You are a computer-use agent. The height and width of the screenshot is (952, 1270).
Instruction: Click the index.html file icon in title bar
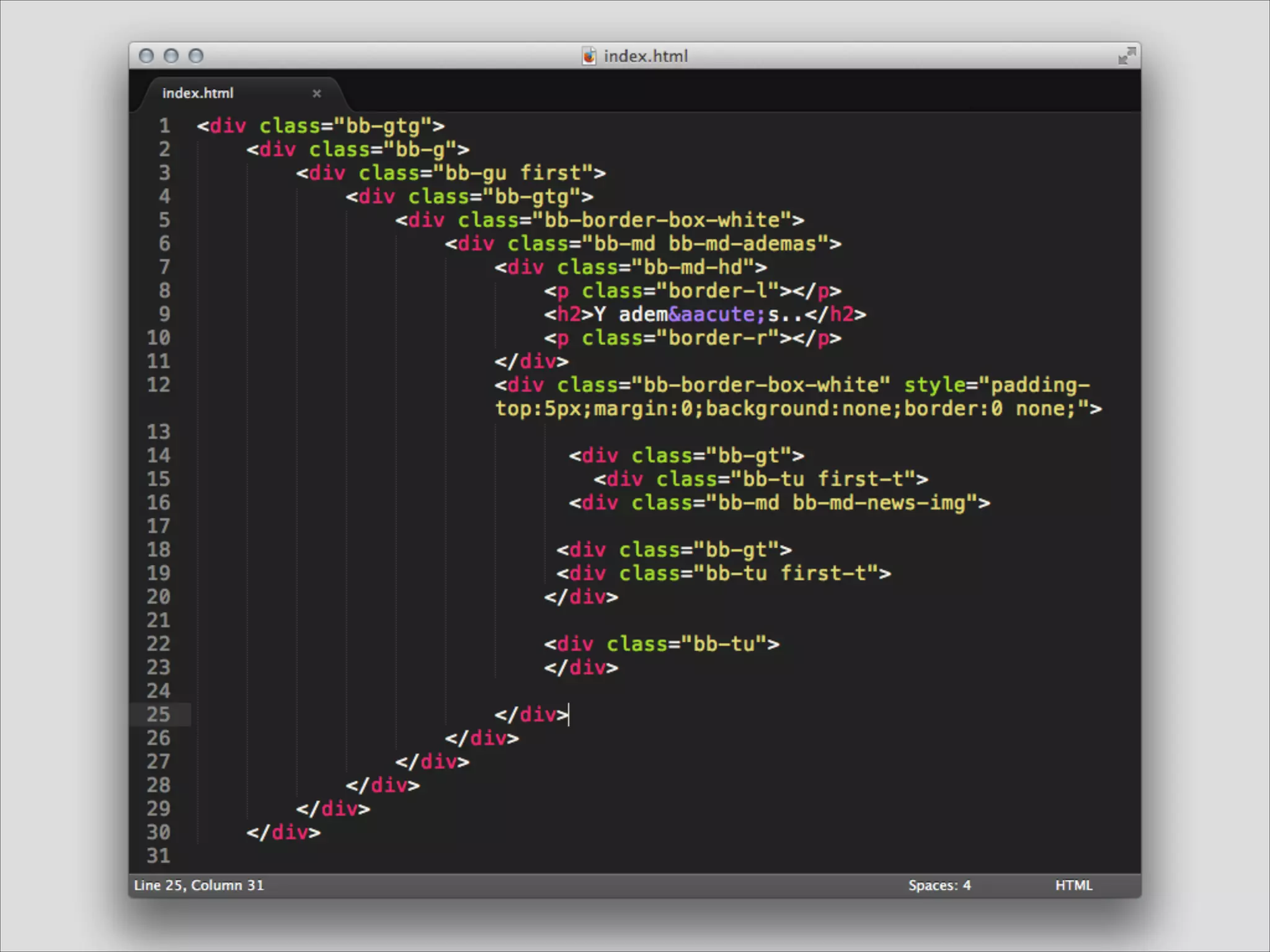click(588, 56)
